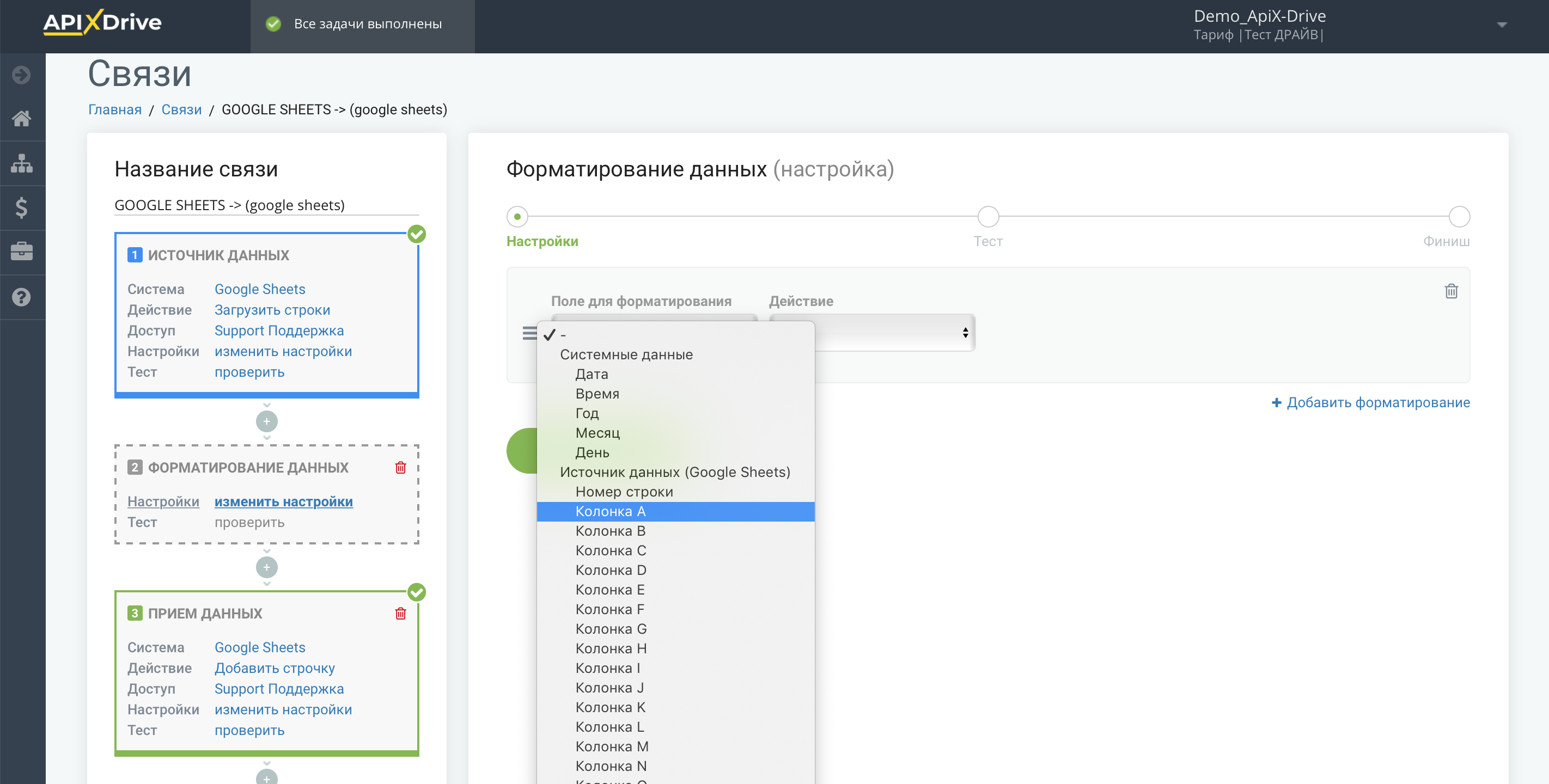
Task: Click the green number 3 badge
Action: [x=135, y=613]
